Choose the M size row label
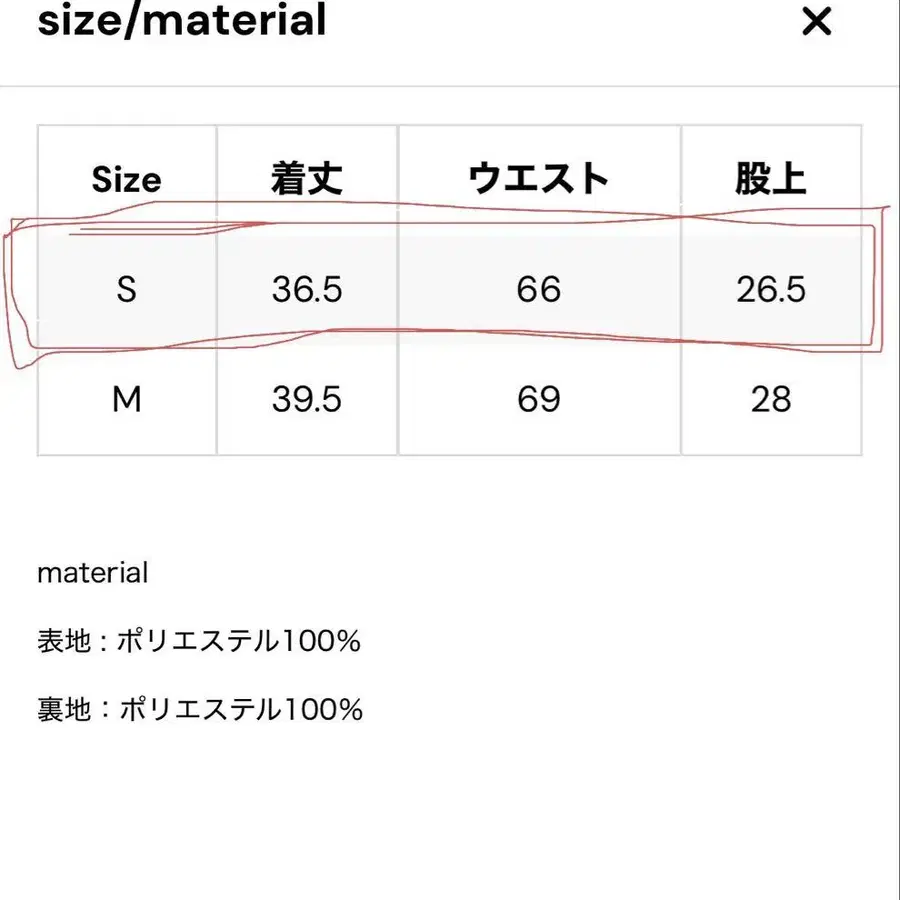This screenshot has width=900, height=900. coord(126,400)
